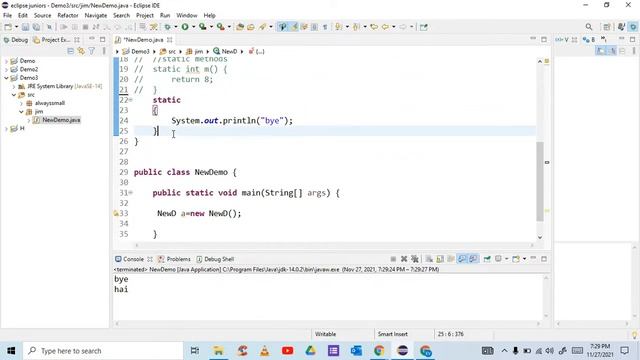Select NewDemo.java in the project tree
This screenshot has height=360, width=640.
coord(57,120)
